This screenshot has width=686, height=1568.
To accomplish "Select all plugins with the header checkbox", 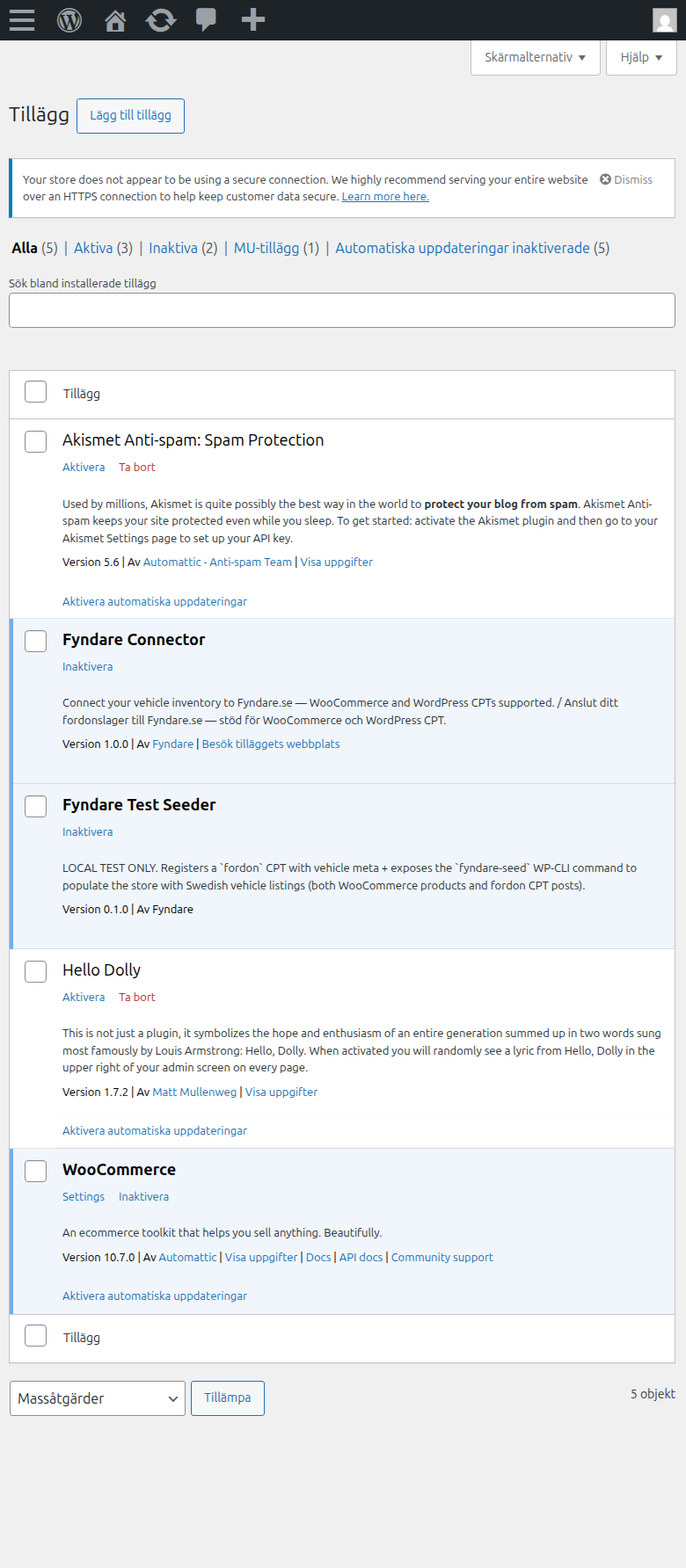I will [x=35, y=391].
